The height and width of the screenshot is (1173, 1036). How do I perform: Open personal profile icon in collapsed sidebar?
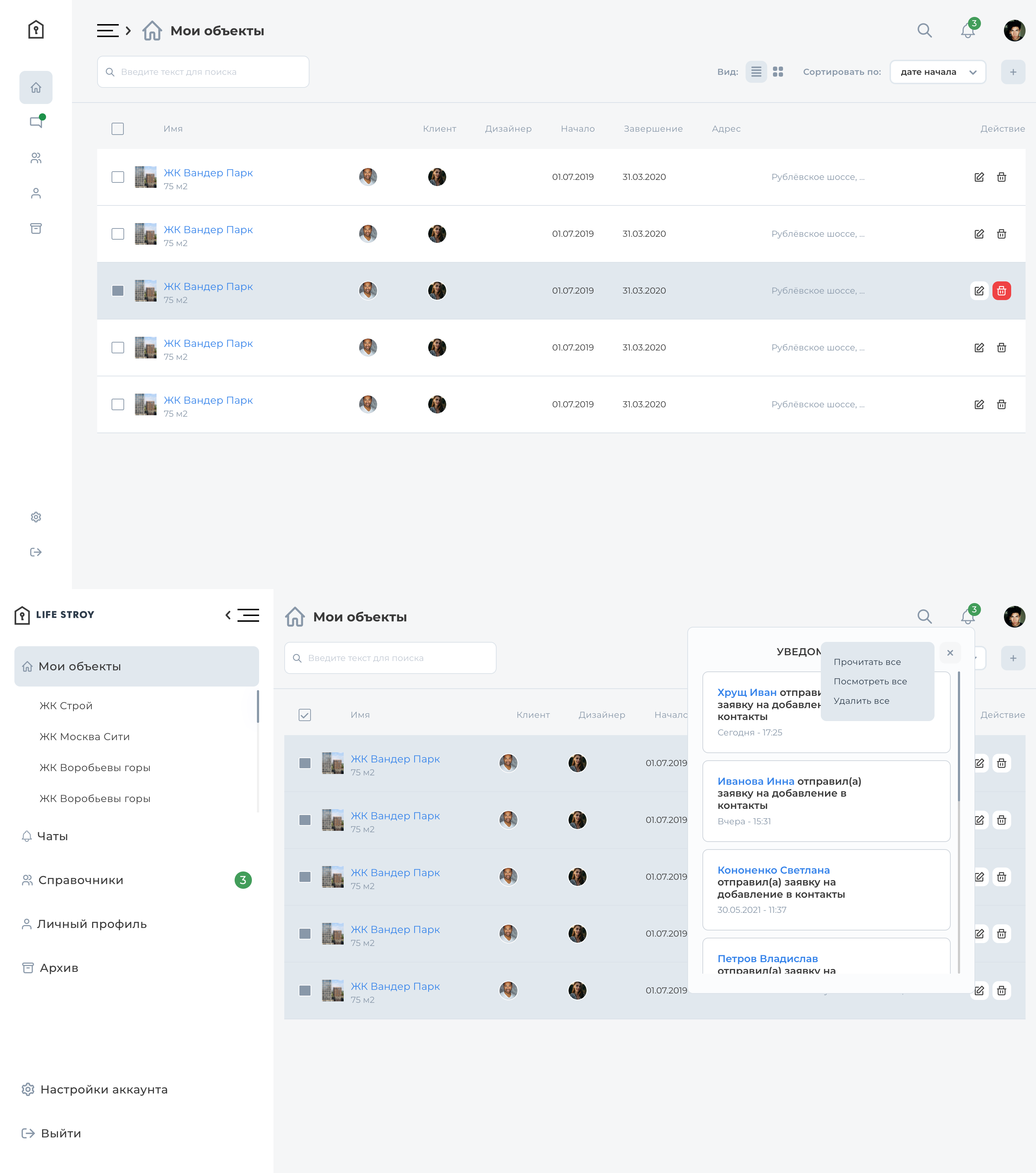click(36, 193)
